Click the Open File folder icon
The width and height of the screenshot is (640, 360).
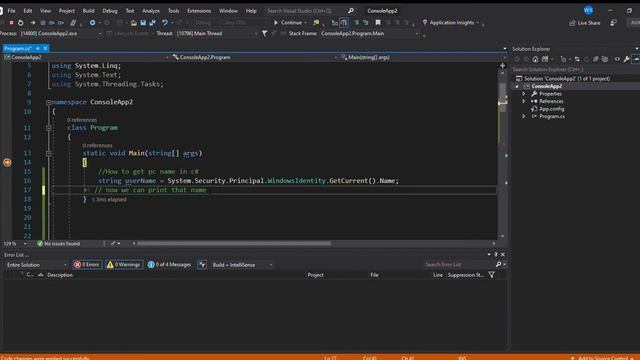click(x=133, y=22)
